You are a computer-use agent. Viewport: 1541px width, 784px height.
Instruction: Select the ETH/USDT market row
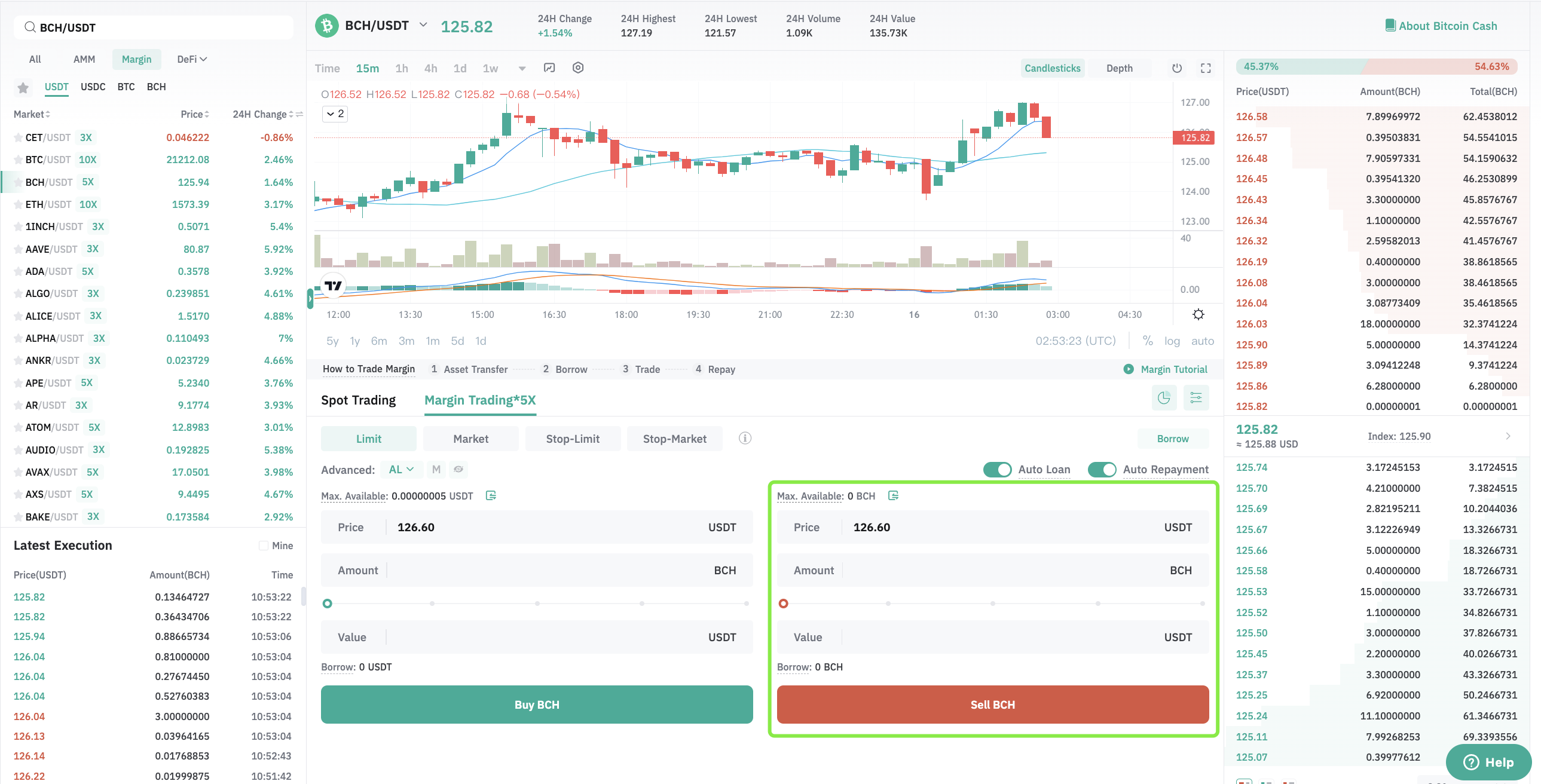coord(153,204)
